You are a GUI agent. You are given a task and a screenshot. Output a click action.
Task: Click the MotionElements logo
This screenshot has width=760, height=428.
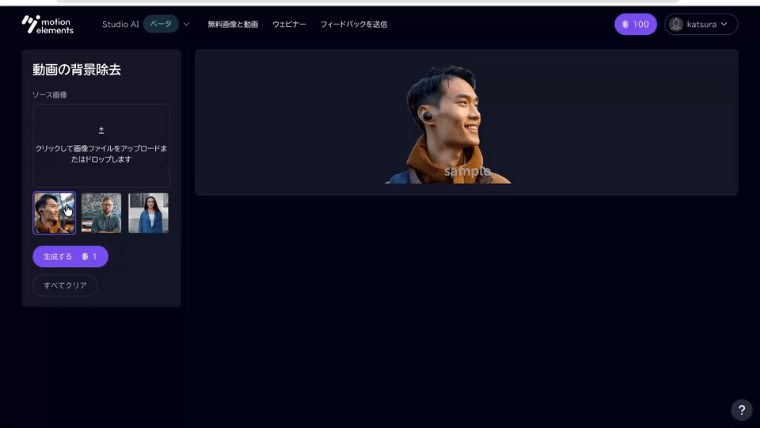(47, 24)
